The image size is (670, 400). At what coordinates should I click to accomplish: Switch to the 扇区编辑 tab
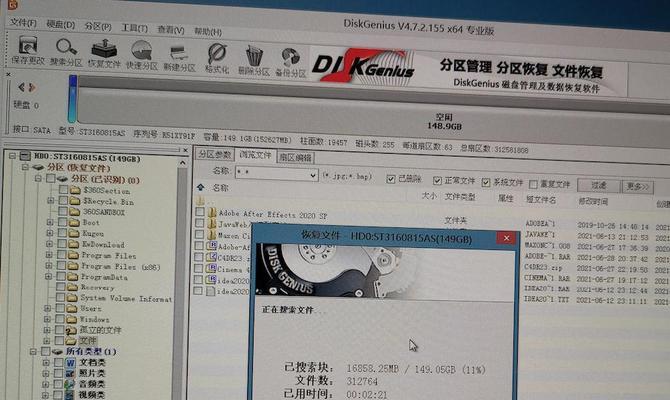pos(296,158)
